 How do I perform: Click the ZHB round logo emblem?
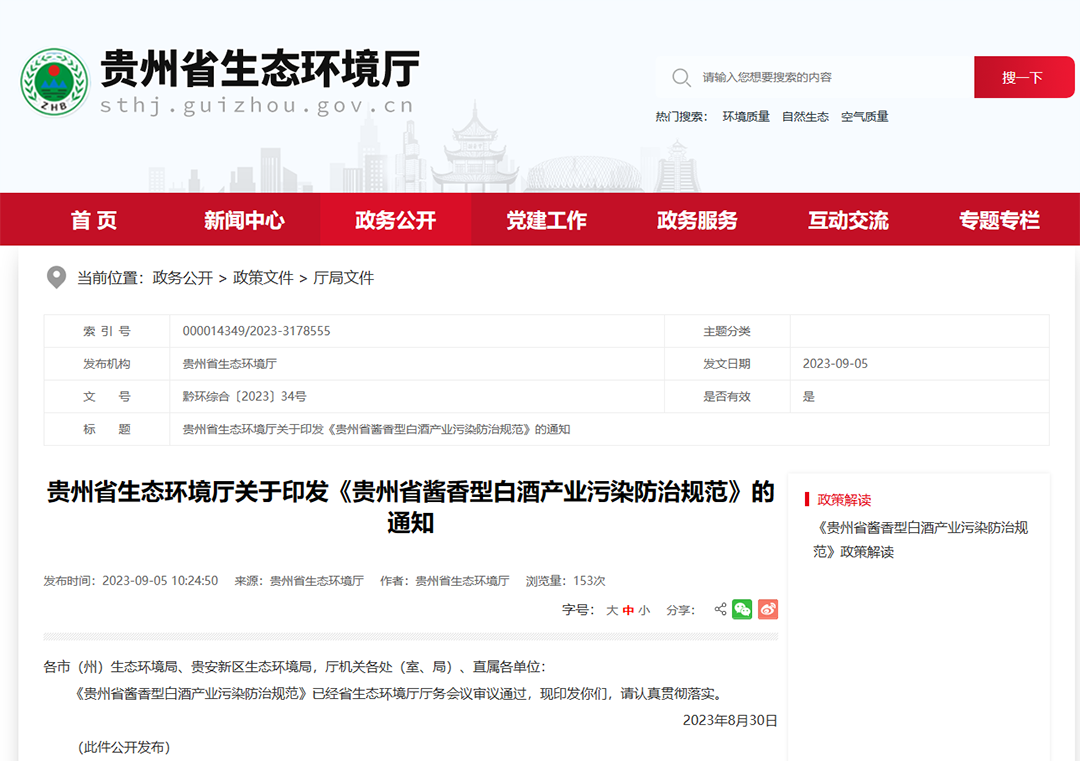coord(55,82)
